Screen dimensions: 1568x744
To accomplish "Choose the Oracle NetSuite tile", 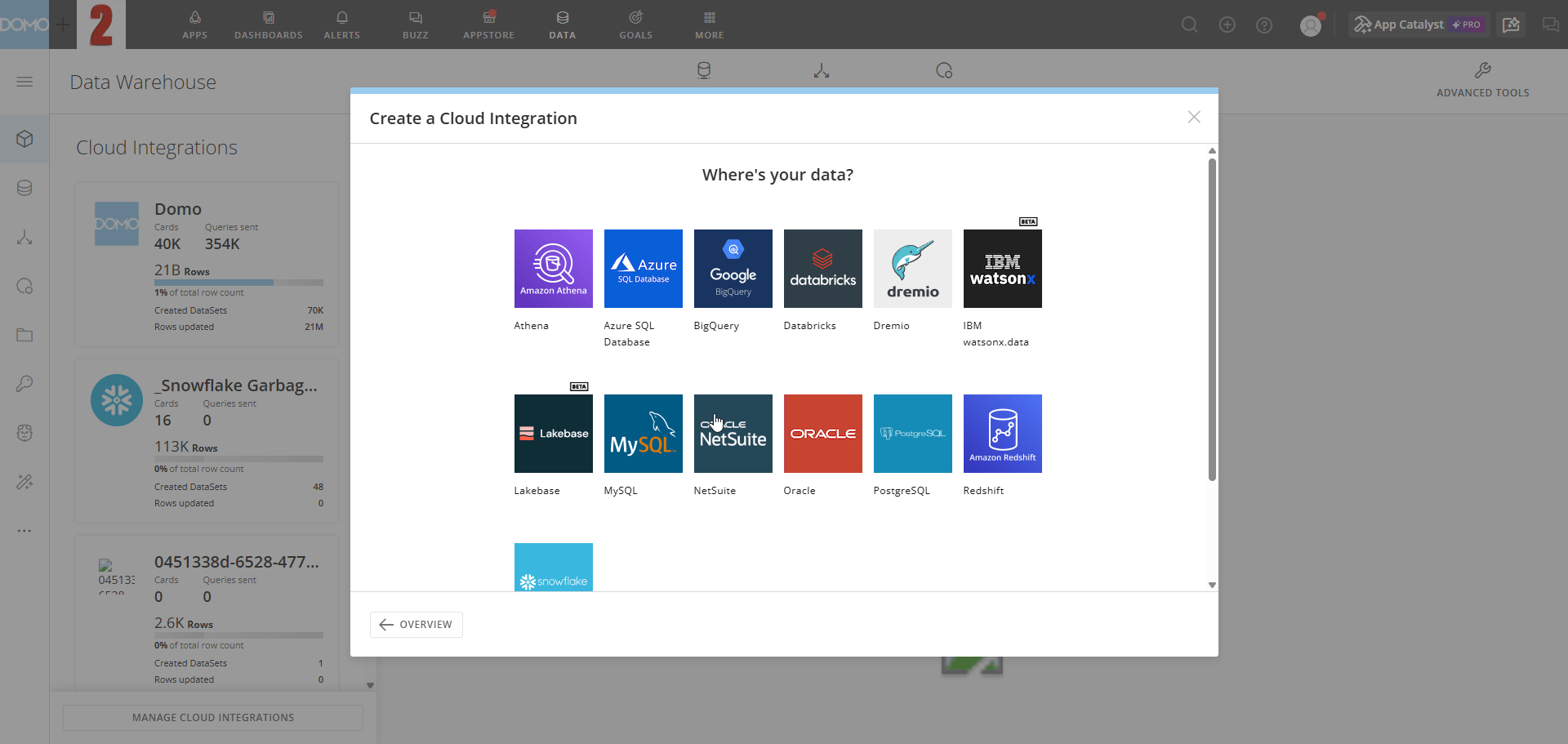I will coord(733,434).
